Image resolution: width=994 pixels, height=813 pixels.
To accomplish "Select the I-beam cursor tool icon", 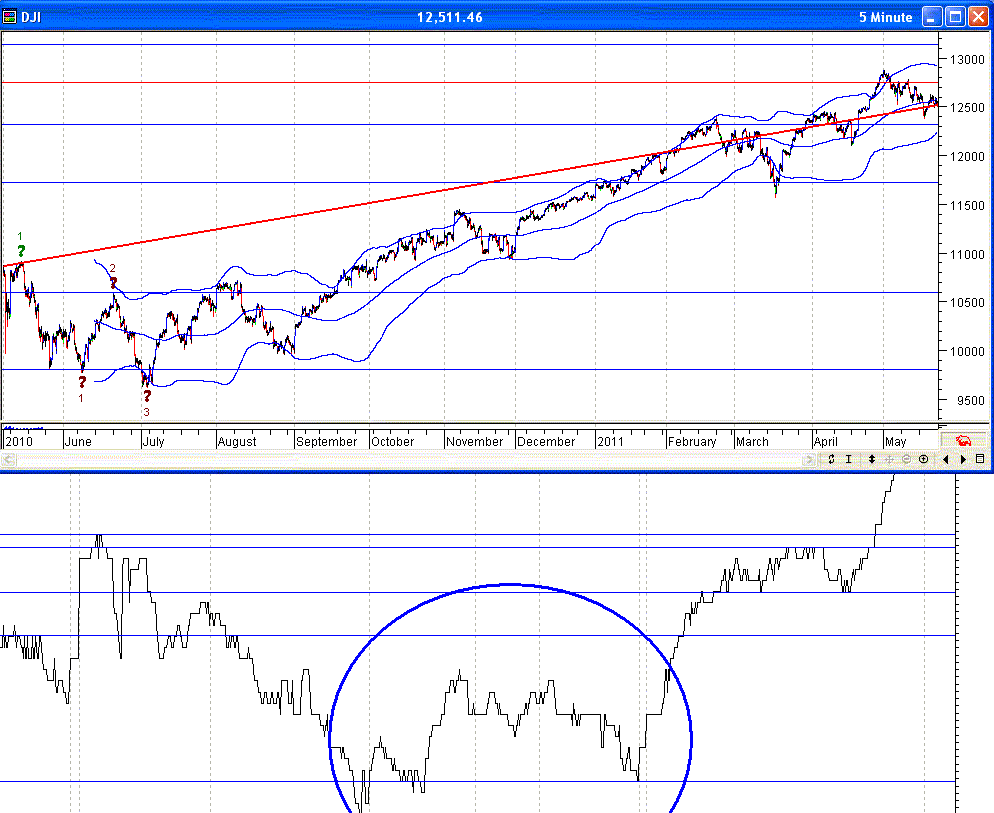I will pyautogui.click(x=848, y=459).
